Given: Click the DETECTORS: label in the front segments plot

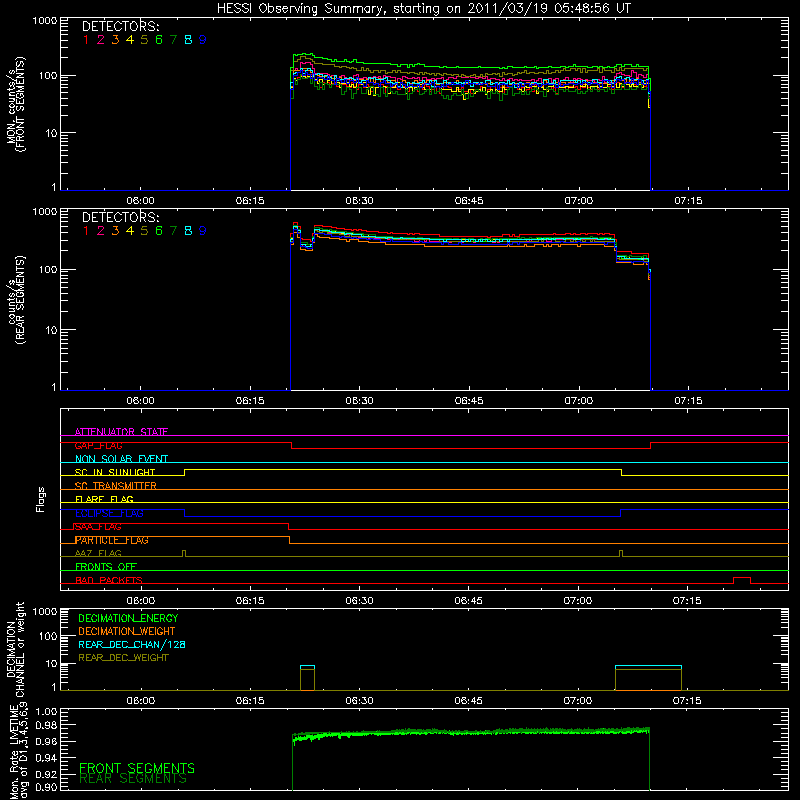Looking at the screenshot, I should click(x=120, y=27).
